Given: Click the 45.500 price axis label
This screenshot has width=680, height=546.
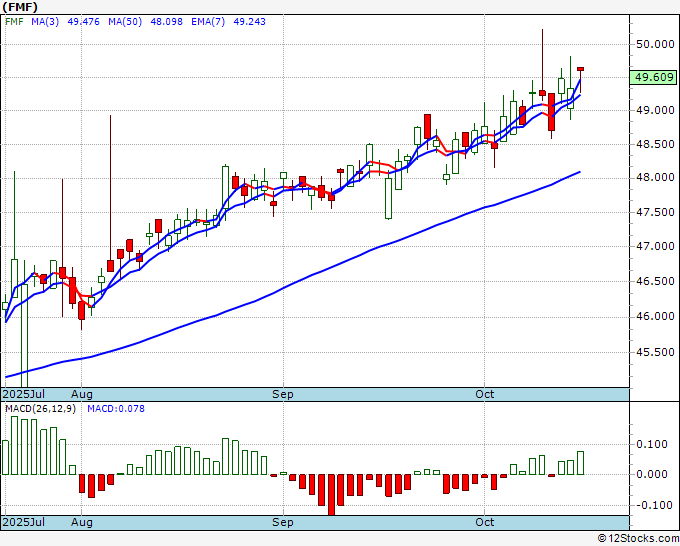Looking at the screenshot, I should tap(655, 352).
